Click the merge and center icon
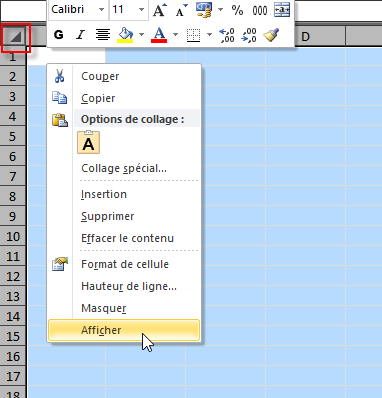Image resolution: width=382 pixels, height=398 pixels. 282,10
